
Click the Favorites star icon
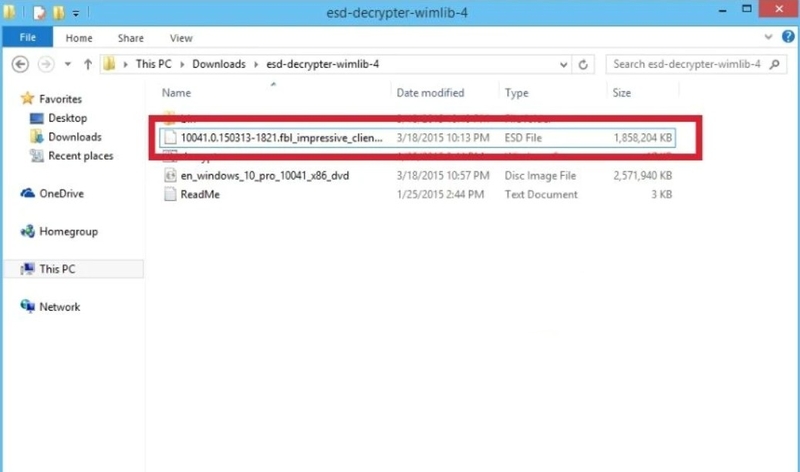click(27, 98)
